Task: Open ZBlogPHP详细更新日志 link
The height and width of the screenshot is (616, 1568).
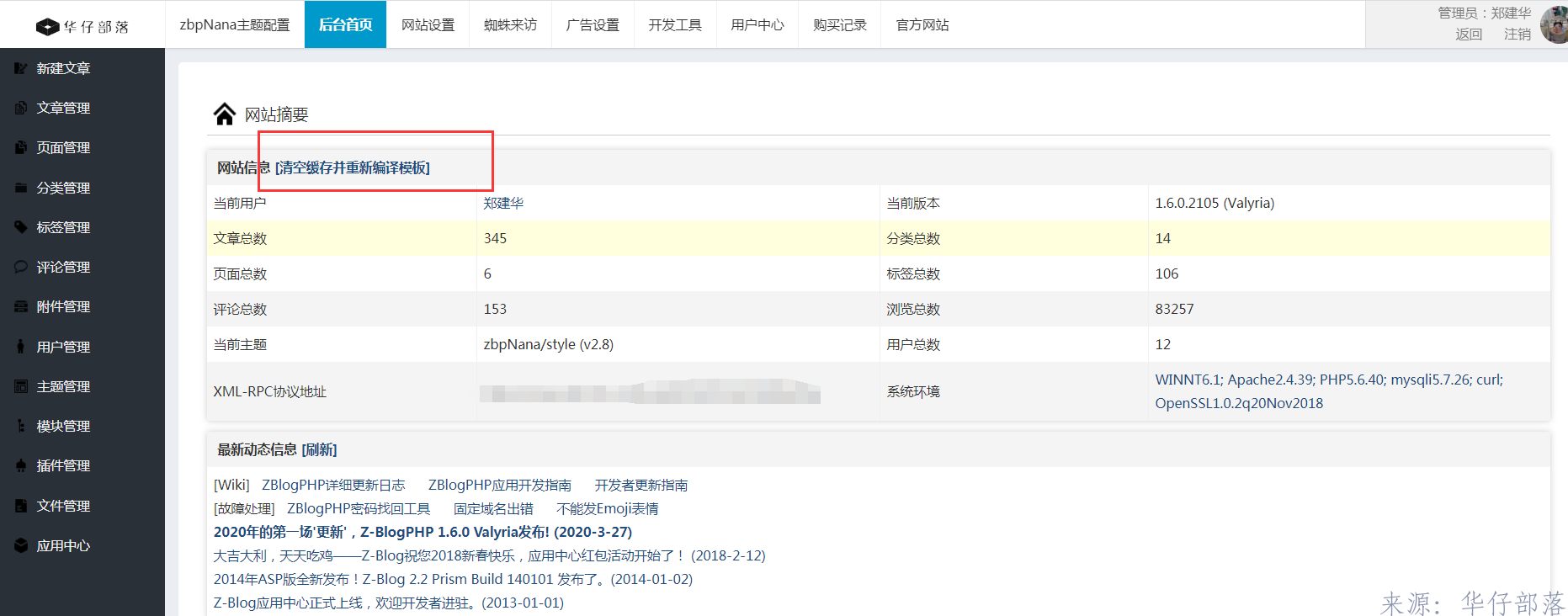Action: click(333, 485)
